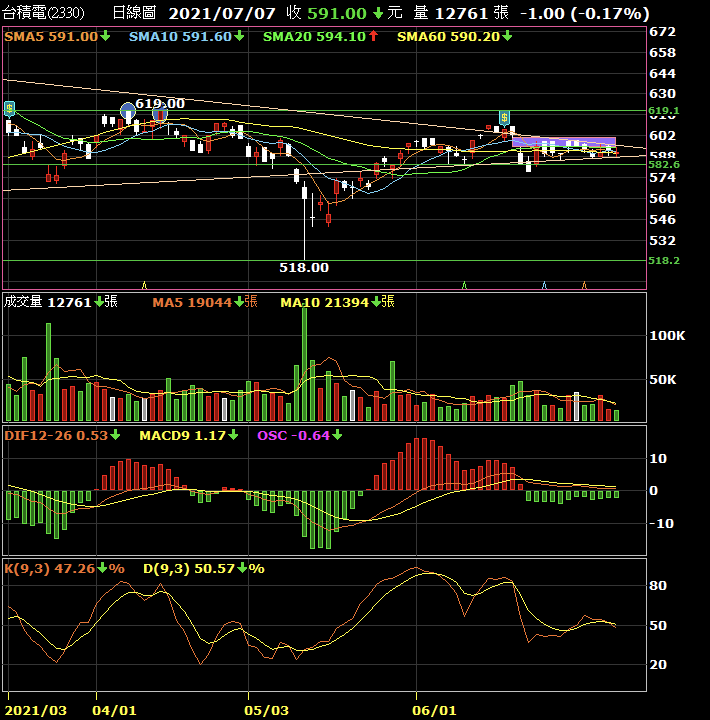Select the SMA20 594.10 legend
710x720 pixels.
click(320, 36)
